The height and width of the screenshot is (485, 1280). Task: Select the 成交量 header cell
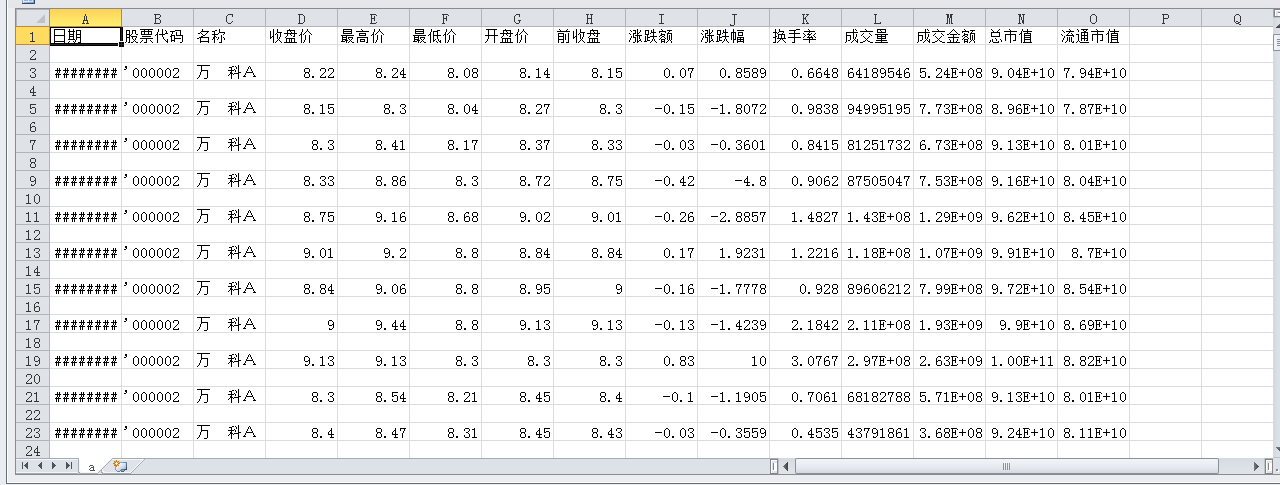tap(877, 36)
